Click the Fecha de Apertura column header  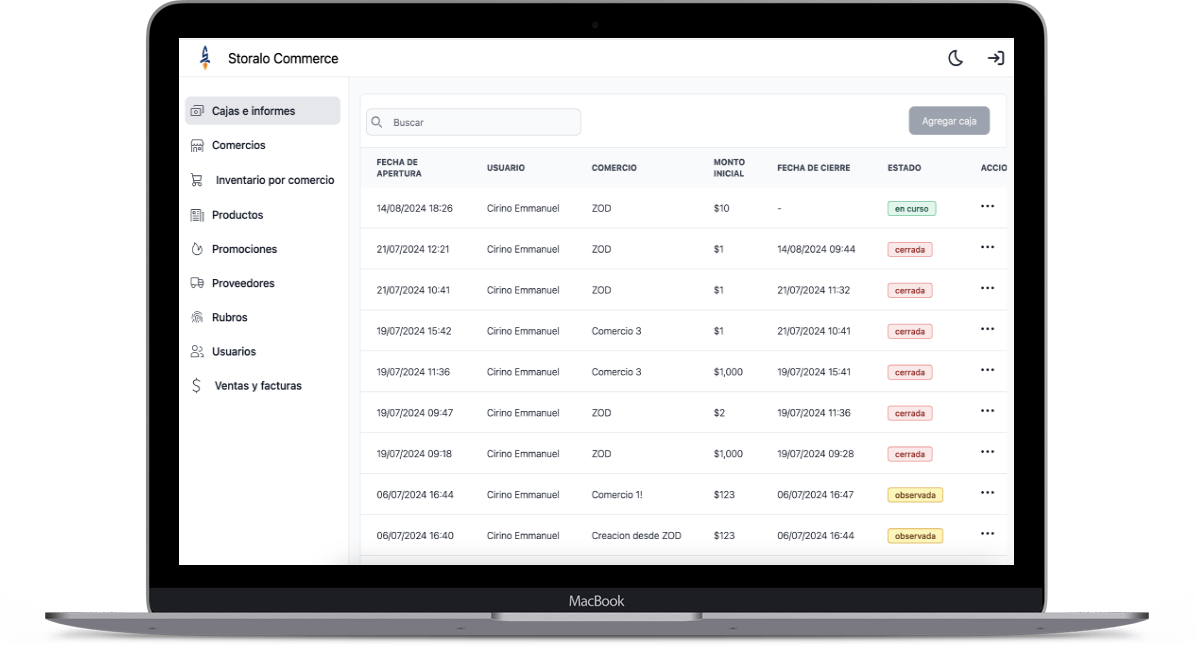[x=399, y=168]
